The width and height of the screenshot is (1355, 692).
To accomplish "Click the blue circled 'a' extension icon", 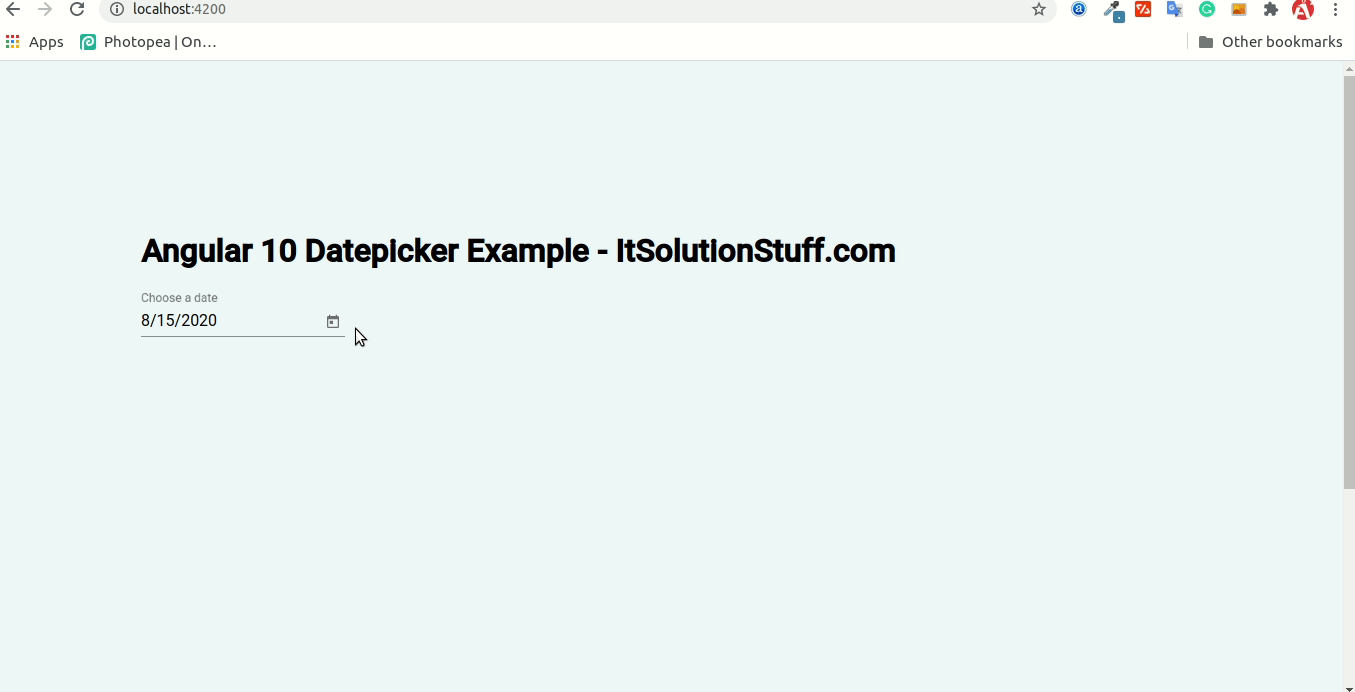I will 1079,9.
